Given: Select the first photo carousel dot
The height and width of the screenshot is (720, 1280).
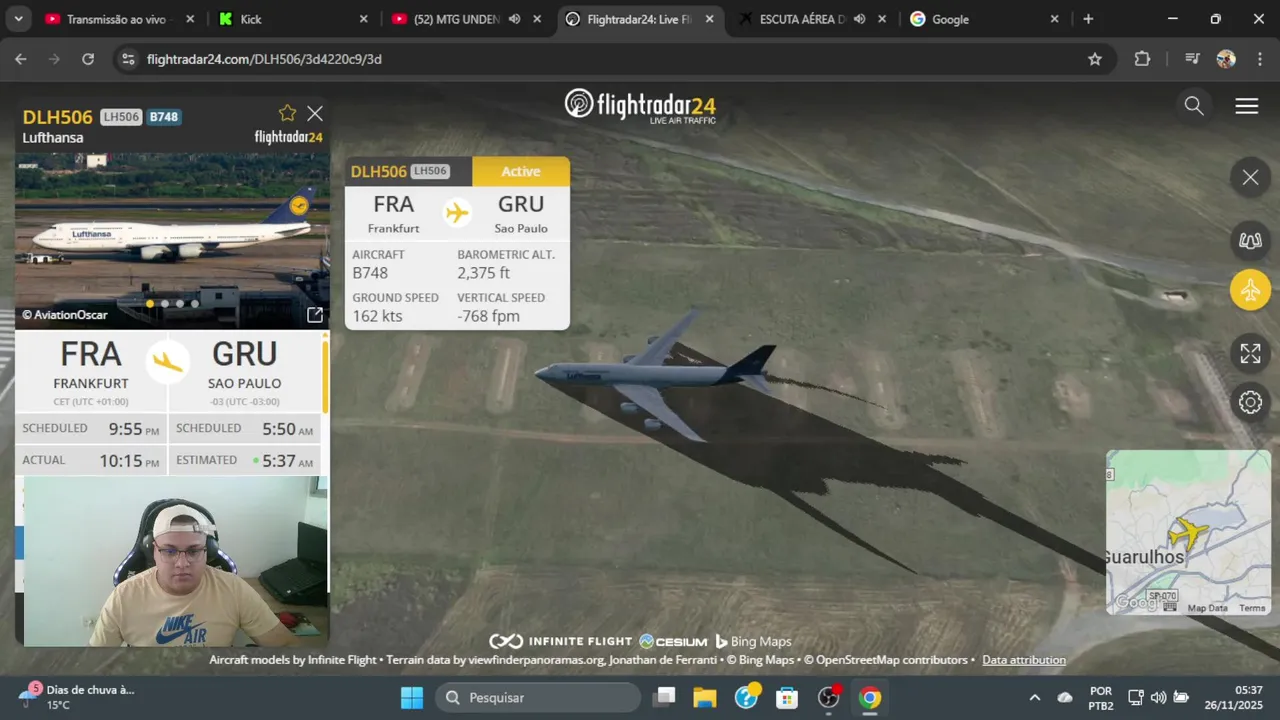Looking at the screenshot, I should (150, 303).
